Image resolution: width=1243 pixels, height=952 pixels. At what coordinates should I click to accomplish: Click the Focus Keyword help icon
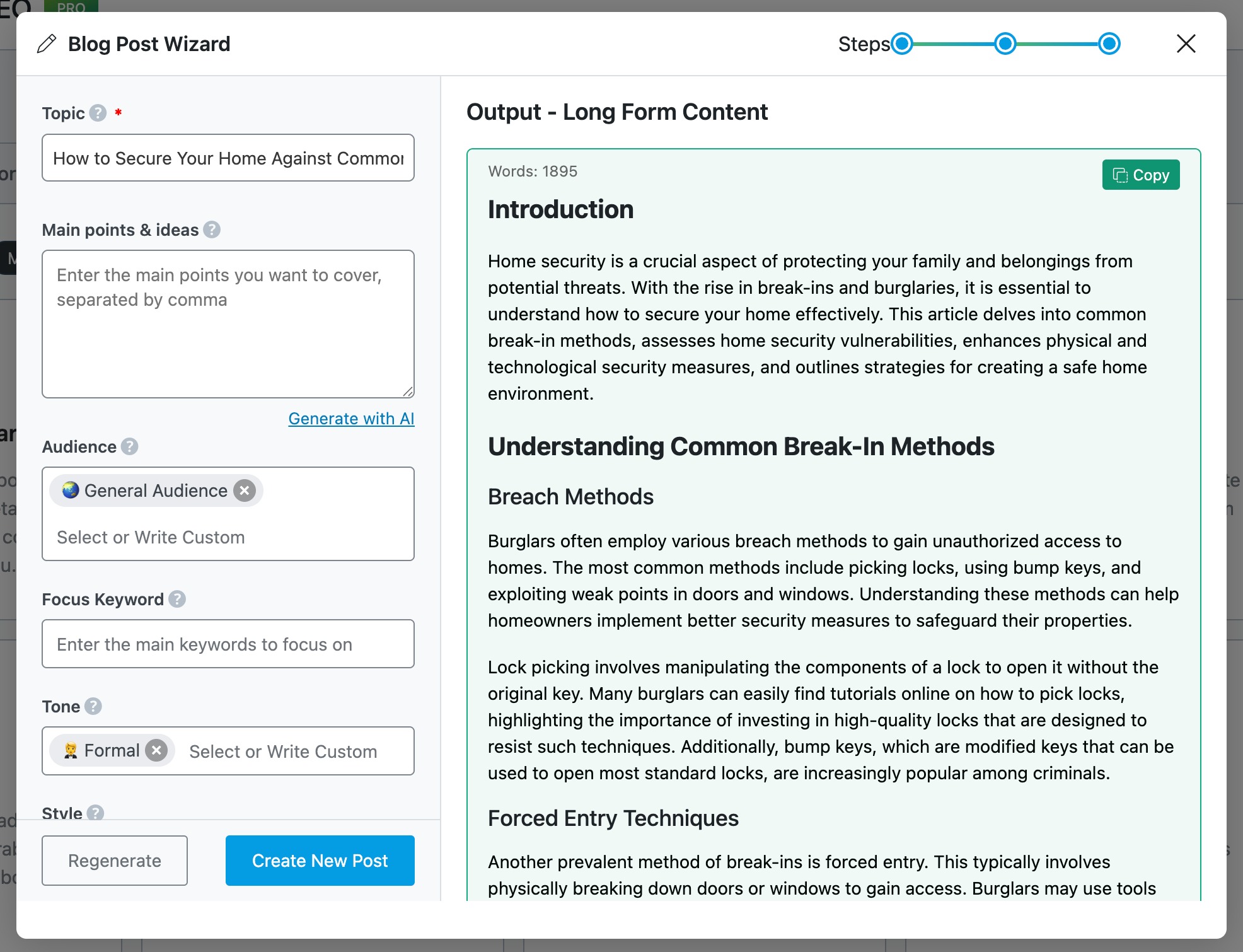point(177,599)
